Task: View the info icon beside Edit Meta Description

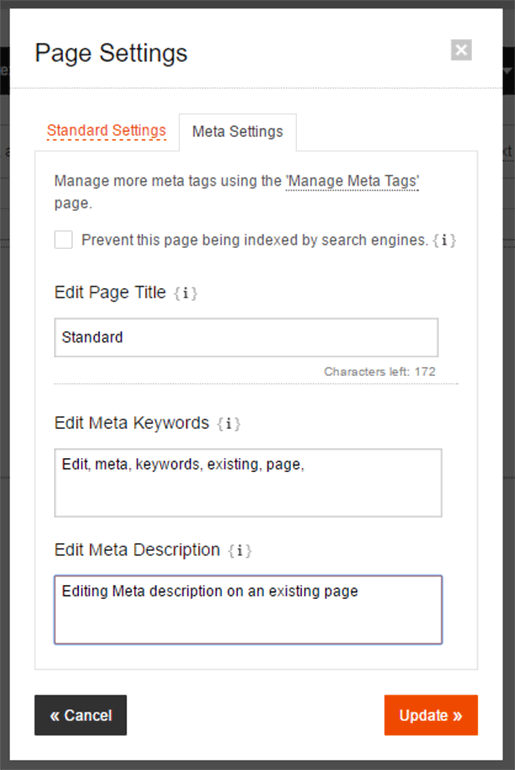Action: pyautogui.click(x=240, y=550)
